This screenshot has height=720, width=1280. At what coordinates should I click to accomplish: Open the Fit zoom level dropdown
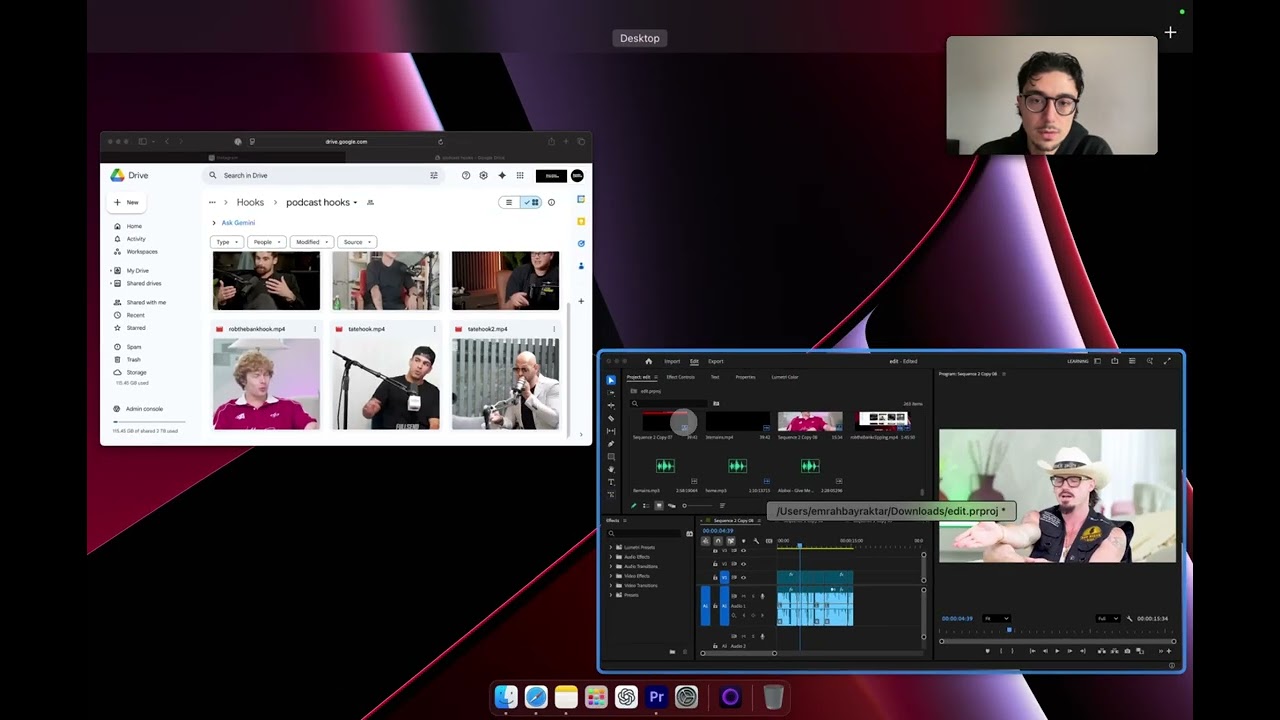[x=997, y=619]
